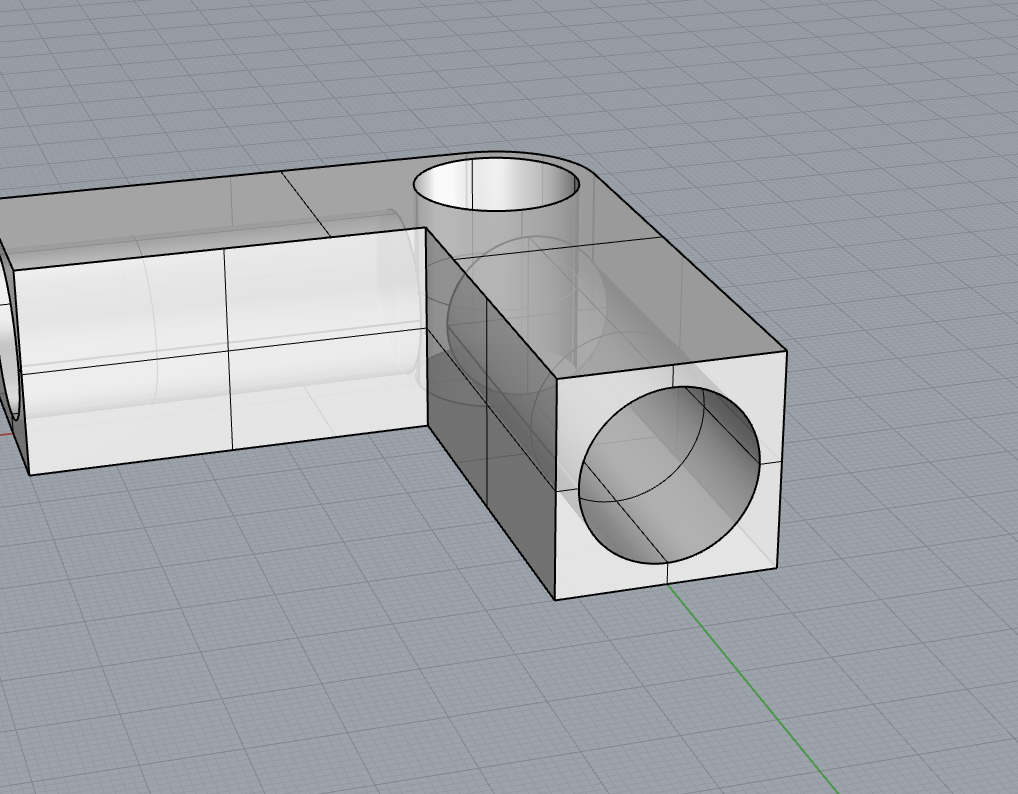1018x794 pixels.
Task: Select the circular hole on the top face
Action: click(x=497, y=184)
